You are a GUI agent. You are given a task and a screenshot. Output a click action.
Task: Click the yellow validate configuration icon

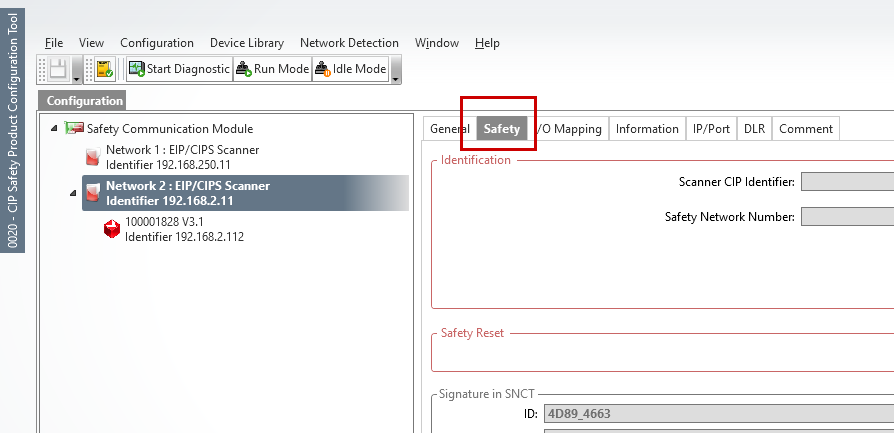coord(104,69)
